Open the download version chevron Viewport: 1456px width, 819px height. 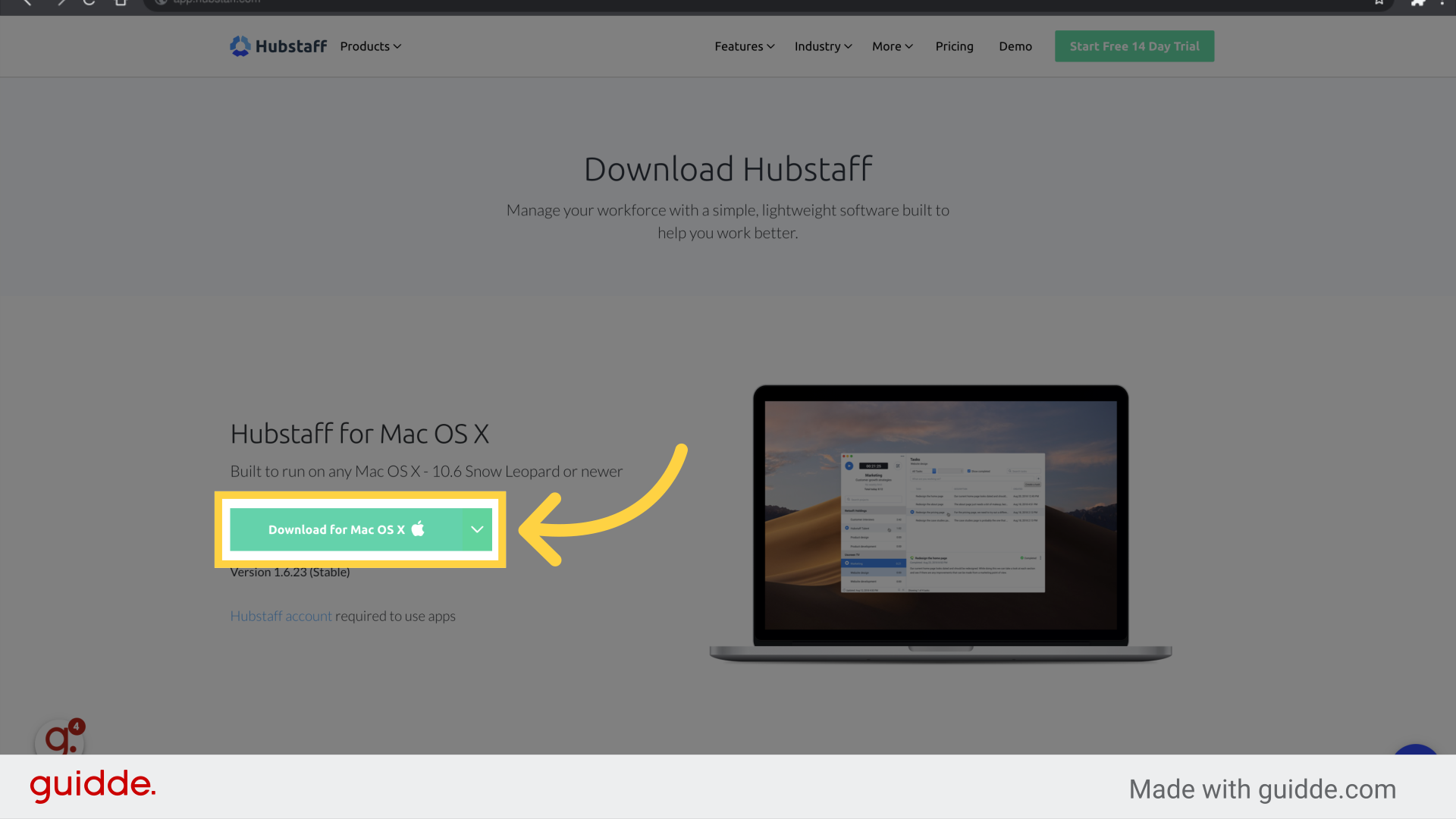click(477, 529)
